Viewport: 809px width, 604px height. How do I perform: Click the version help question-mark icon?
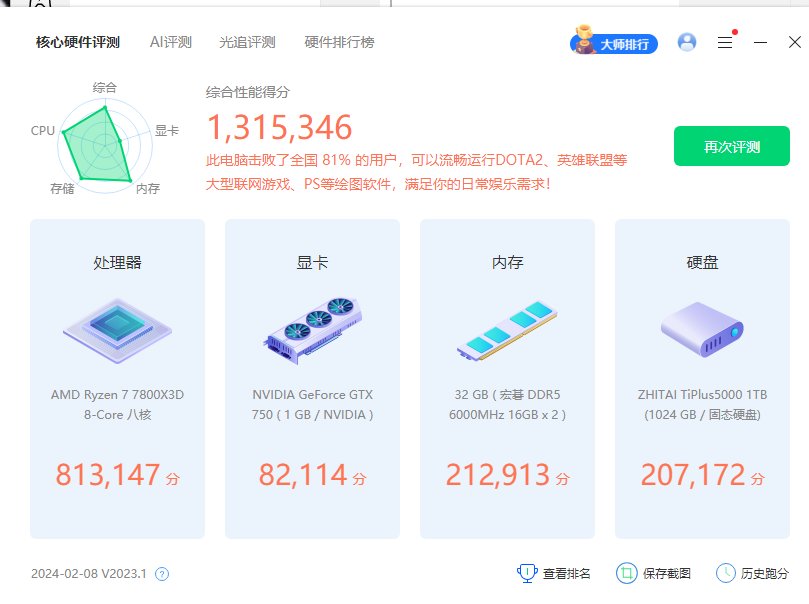coord(162,574)
